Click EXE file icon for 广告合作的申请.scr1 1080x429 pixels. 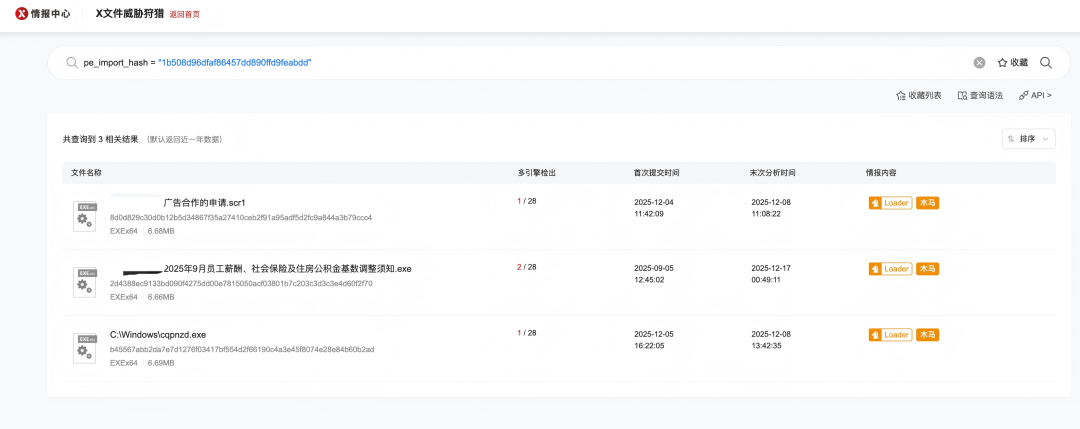(x=84, y=215)
